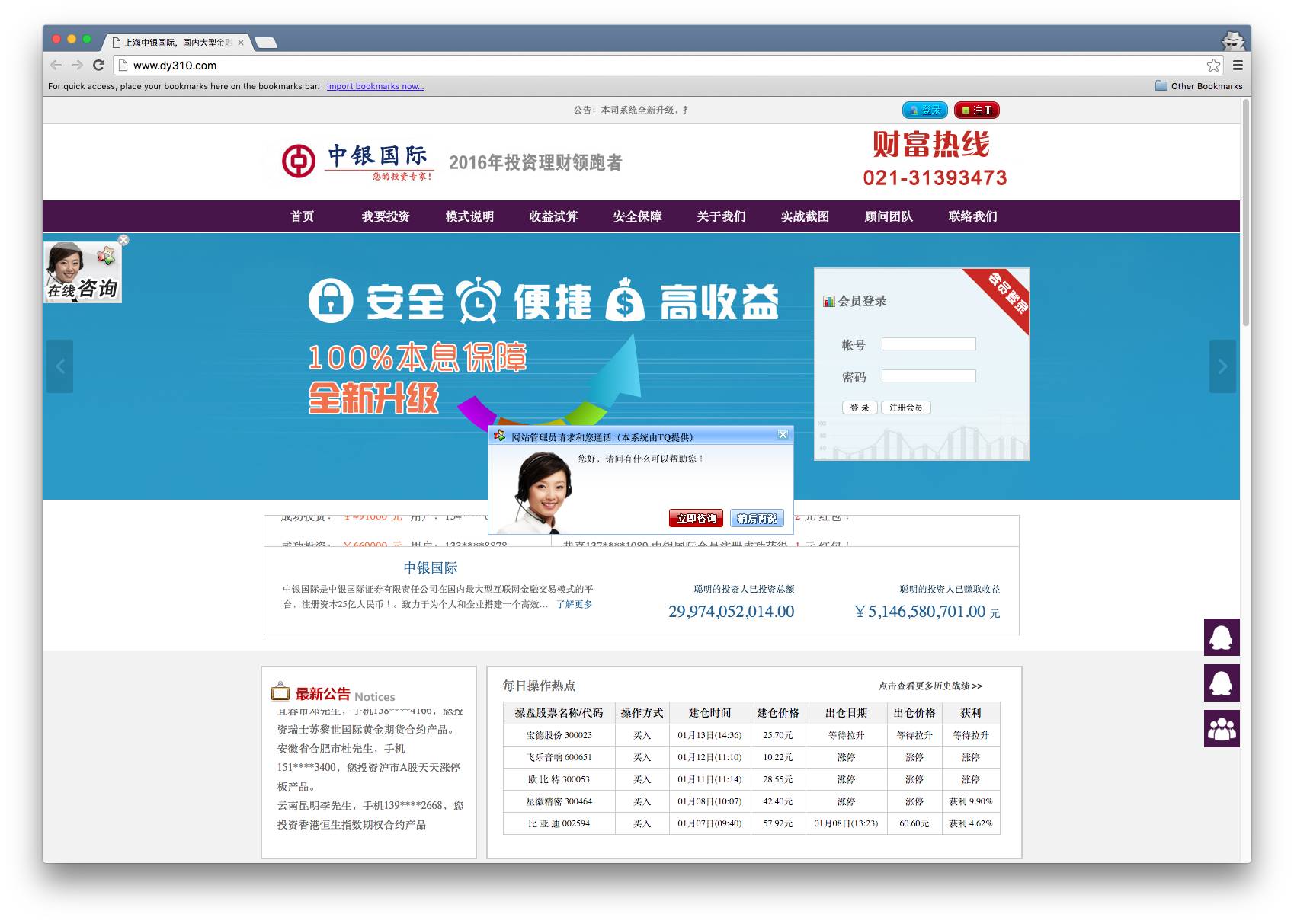This screenshot has width=1294, height=924.
Task: Open the Other Bookmarks folder
Action: pyautogui.click(x=1199, y=86)
